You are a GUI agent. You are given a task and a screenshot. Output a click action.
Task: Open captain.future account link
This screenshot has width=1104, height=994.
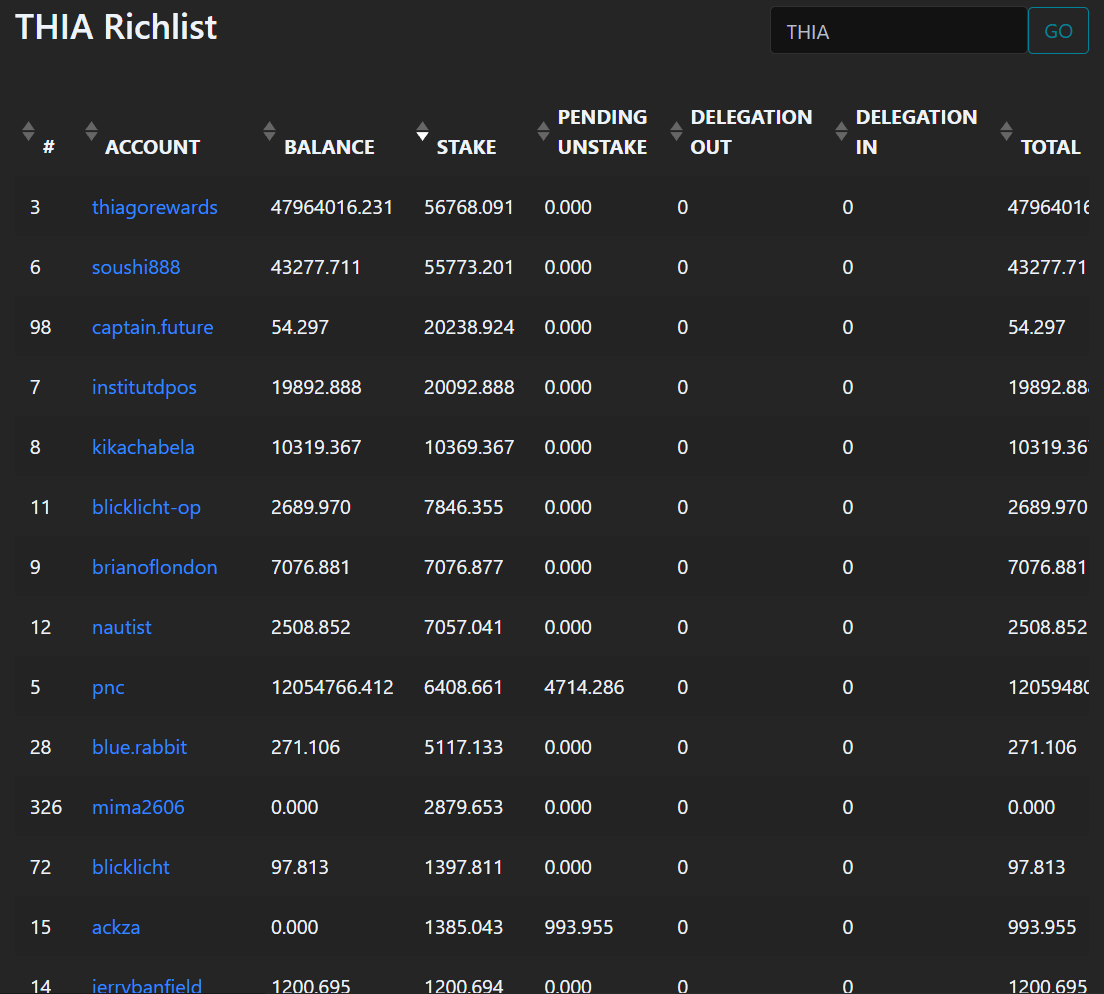click(152, 327)
